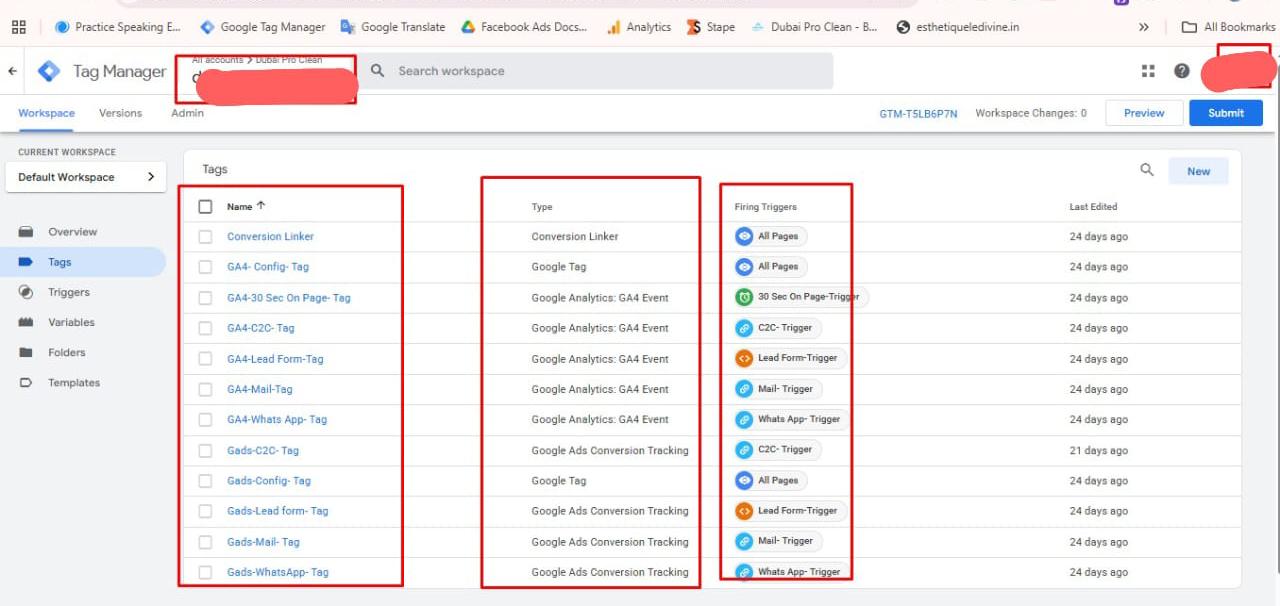This screenshot has height=606, width=1280.
Task: Switch to the Admin tab
Action: 187,113
